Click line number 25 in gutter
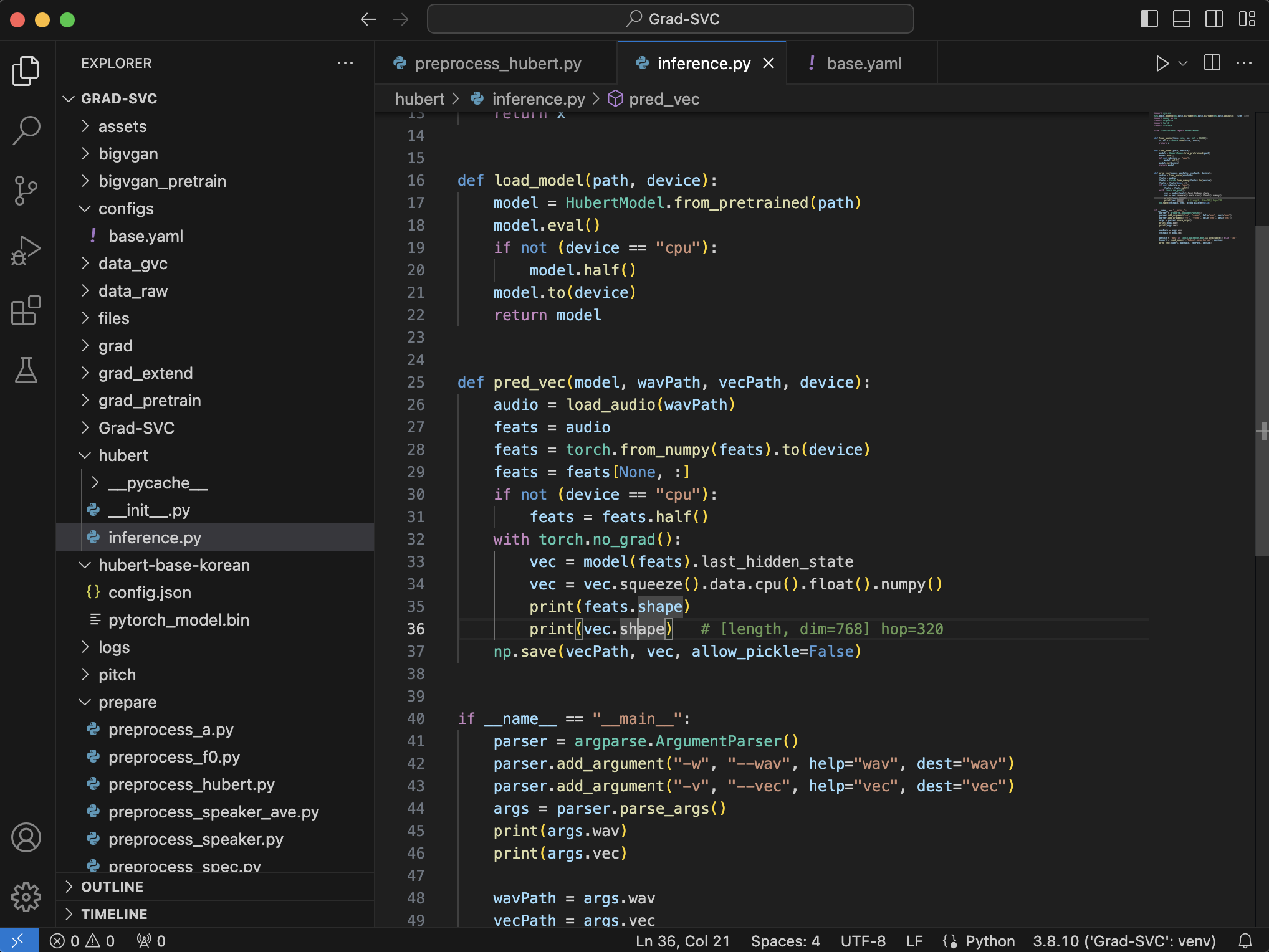Viewport: 1269px width, 952px height. point(416,382)
